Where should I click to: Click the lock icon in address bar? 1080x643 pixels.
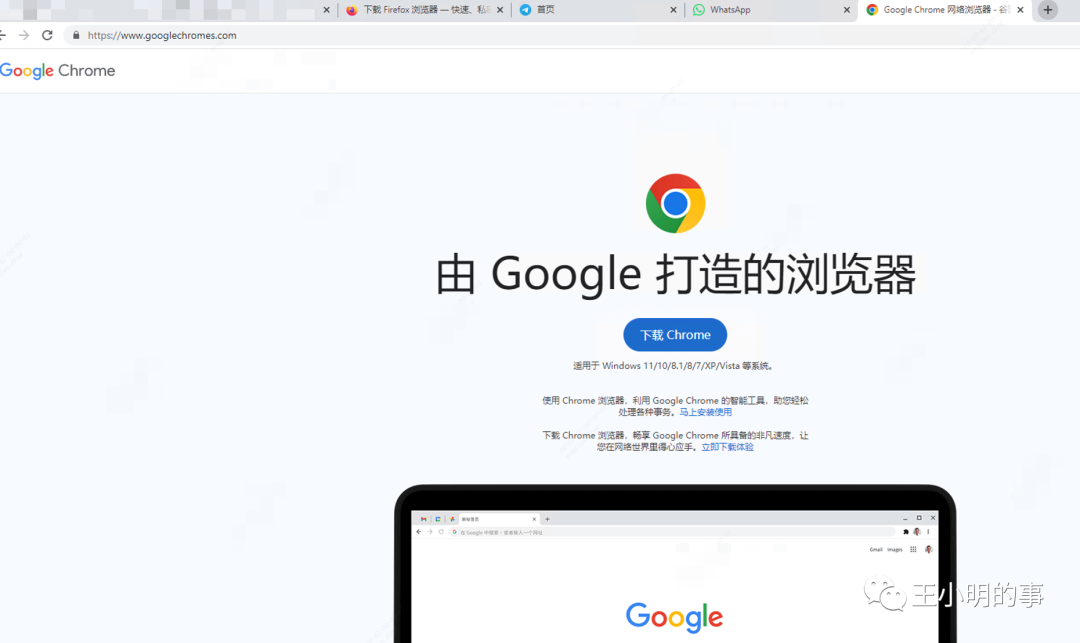pyautogui.click(x=76, y=35)
